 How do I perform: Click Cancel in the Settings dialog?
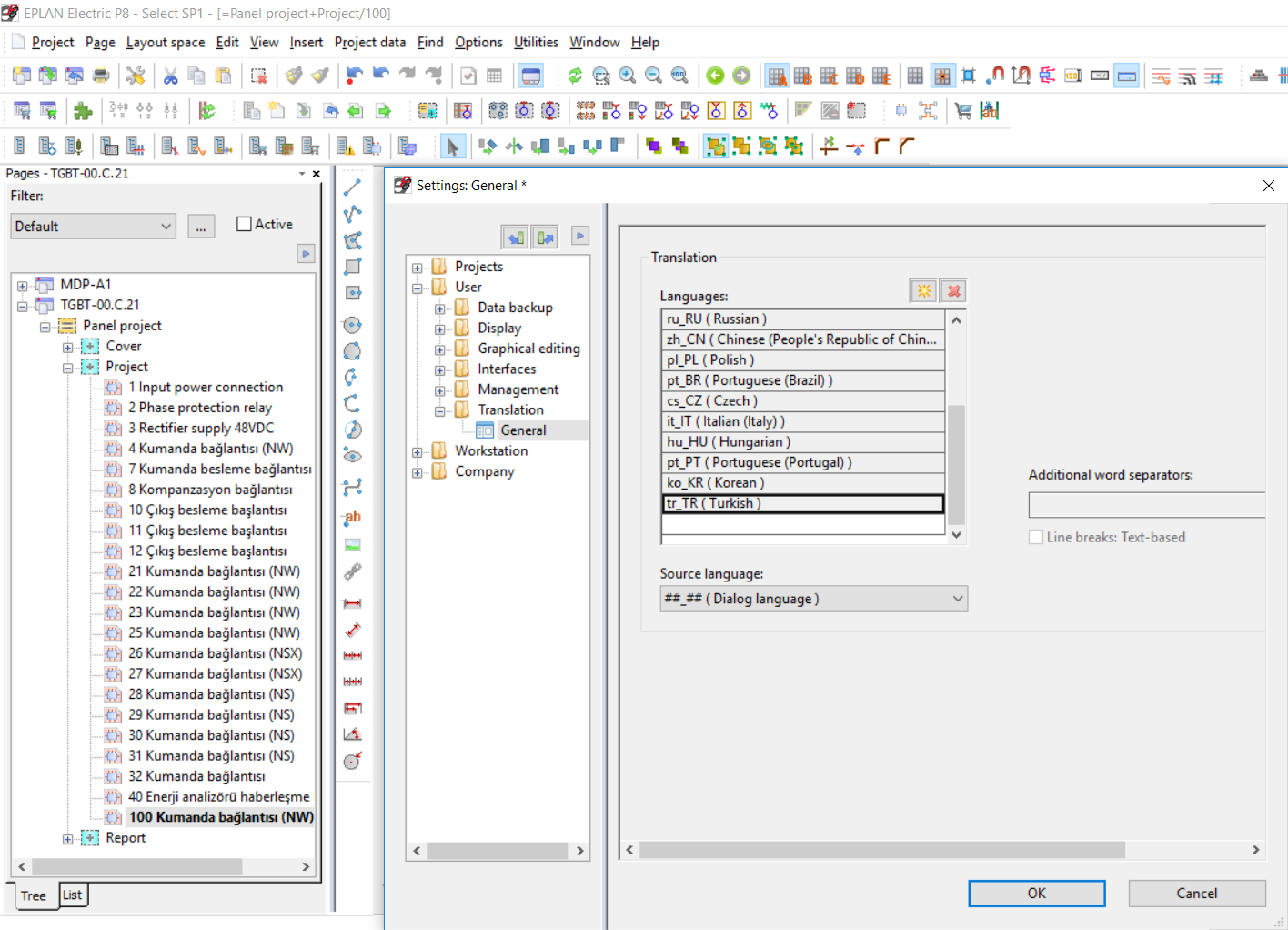pos(1197,894)
